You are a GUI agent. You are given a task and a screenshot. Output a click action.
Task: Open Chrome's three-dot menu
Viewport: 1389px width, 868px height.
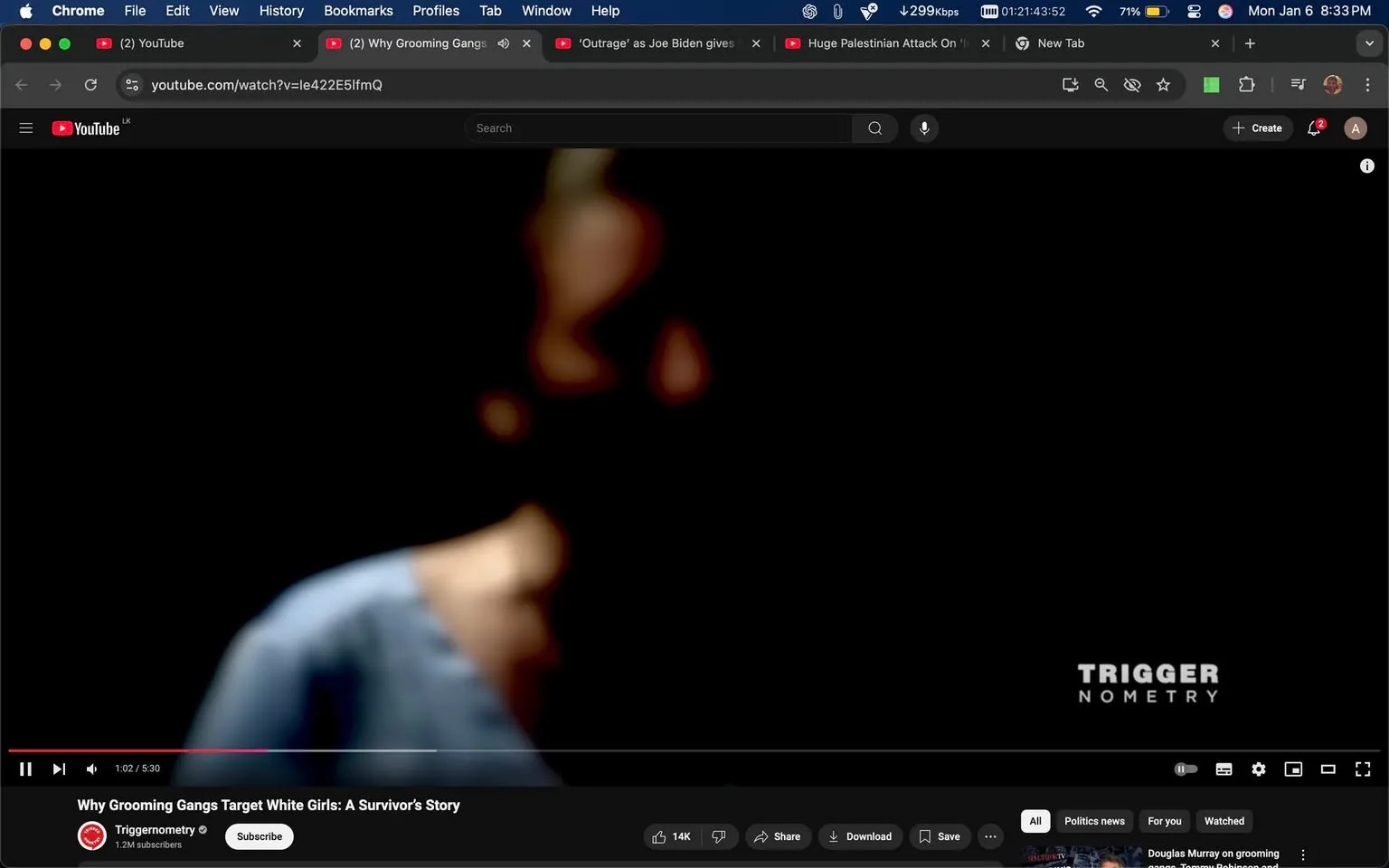point(1368,84)
